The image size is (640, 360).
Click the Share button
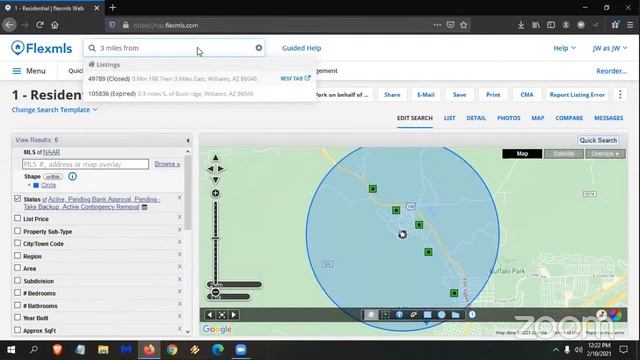pyautogui.click(x=392, y=95)
